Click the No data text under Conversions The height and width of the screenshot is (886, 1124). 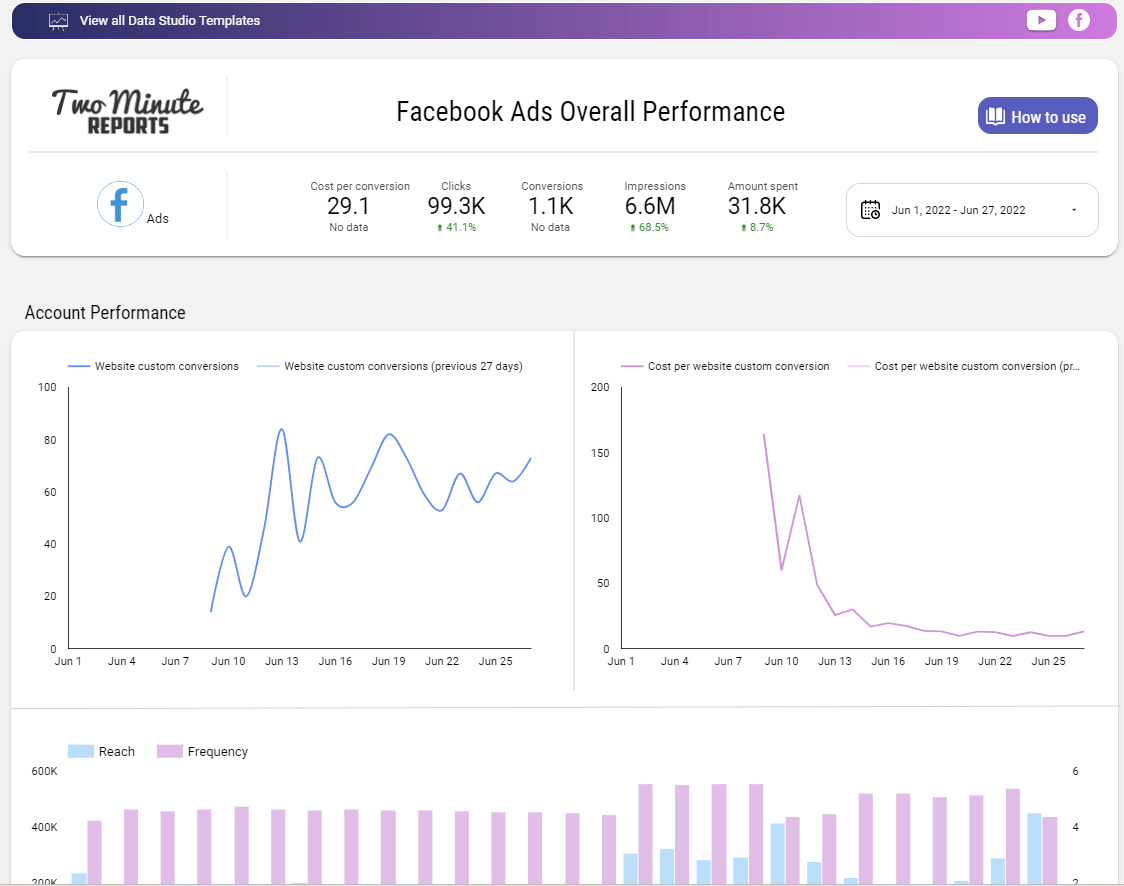tap(550, 227)
